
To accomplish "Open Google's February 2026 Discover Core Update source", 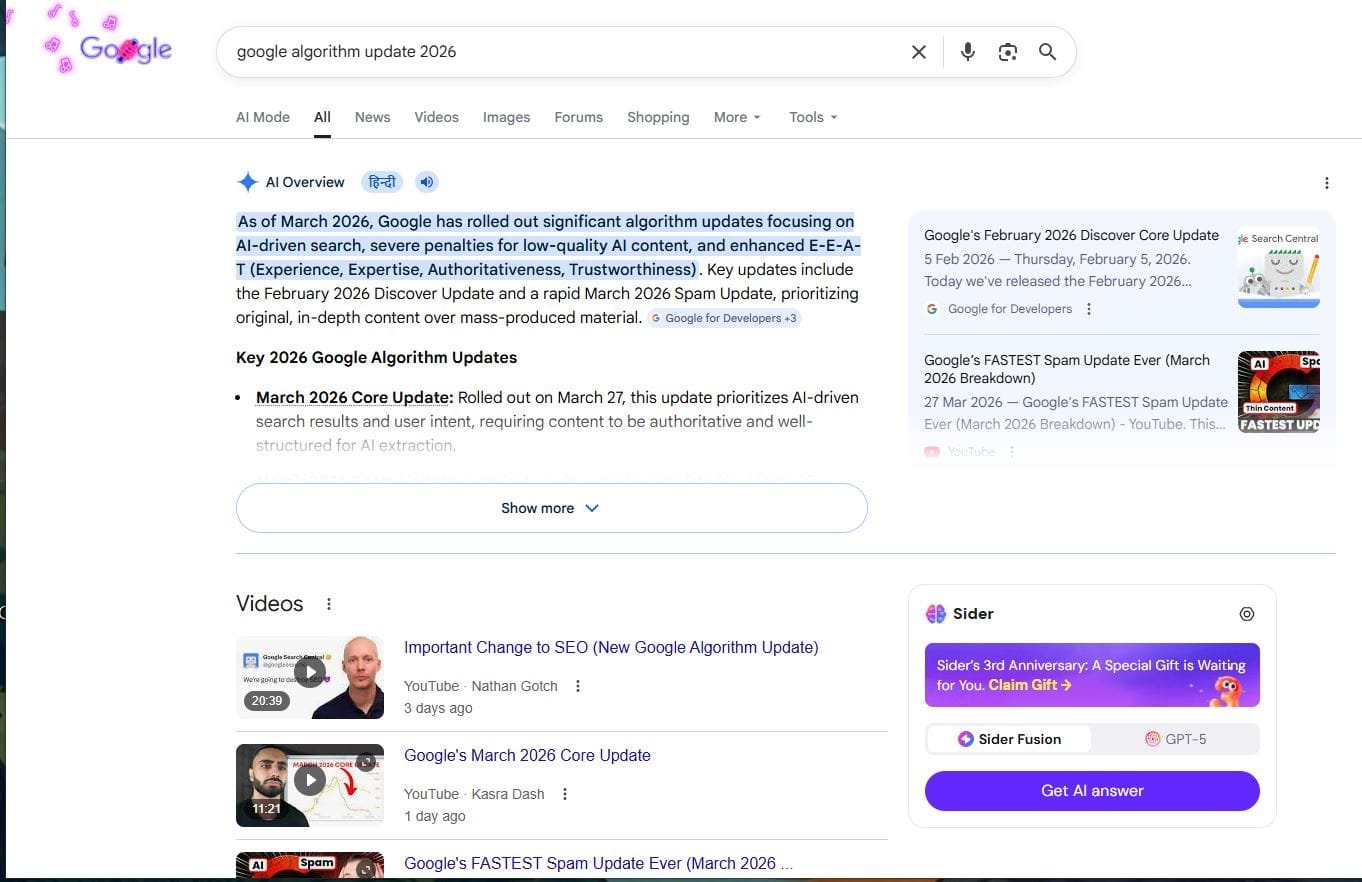I will pos(1071,235).
